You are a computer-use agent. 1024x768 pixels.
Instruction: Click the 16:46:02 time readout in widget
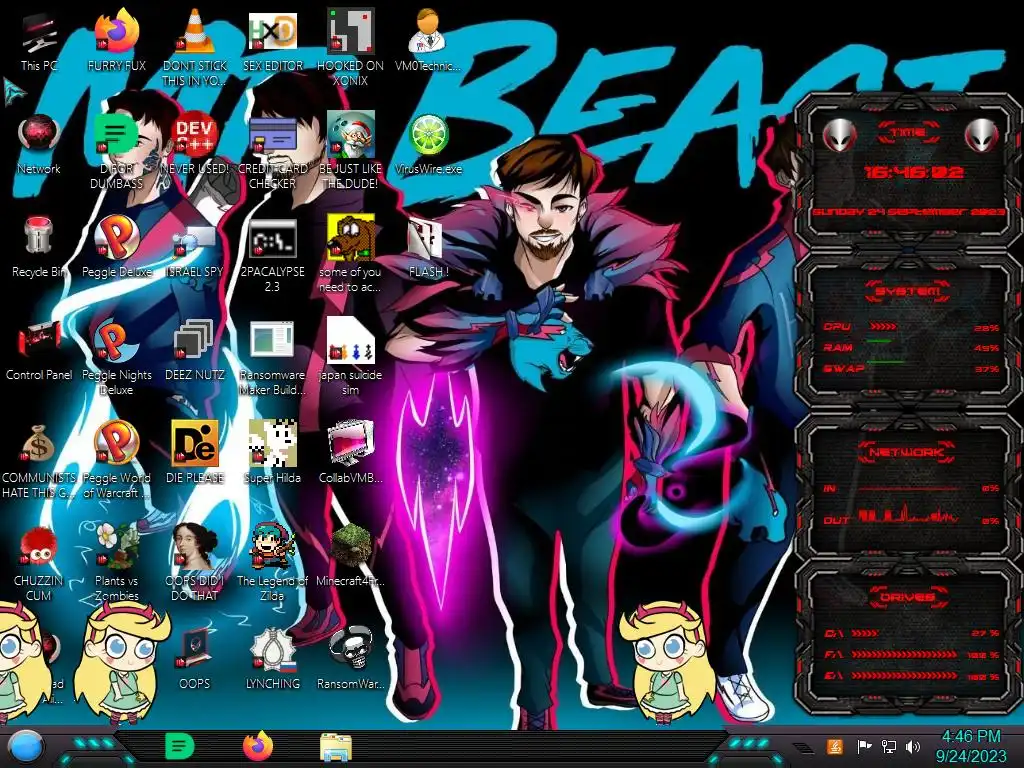coord(914,172)
